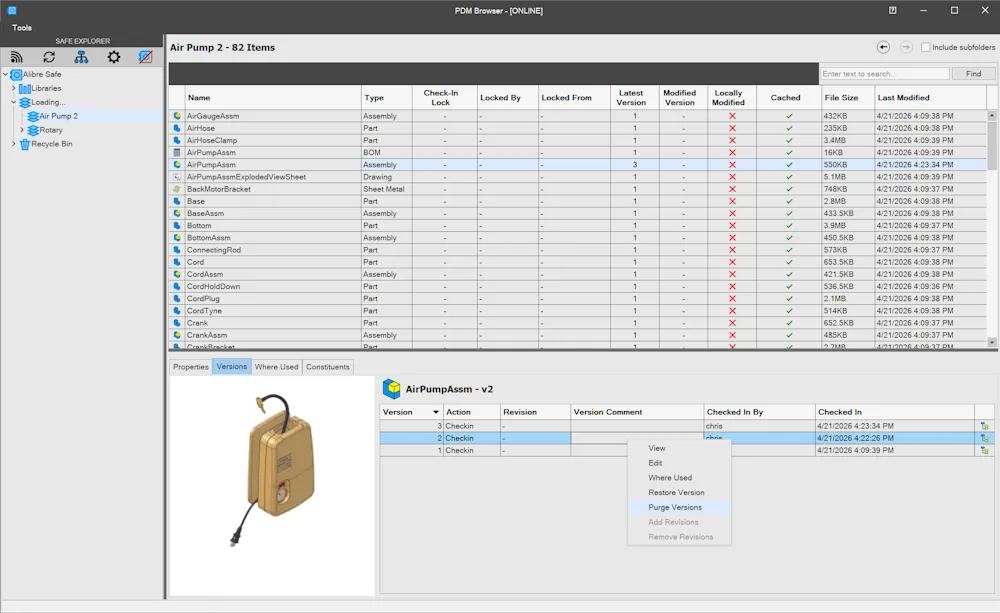
Task: Click the crossed-out safe icon in toolbar
Action: pos(145,57)
